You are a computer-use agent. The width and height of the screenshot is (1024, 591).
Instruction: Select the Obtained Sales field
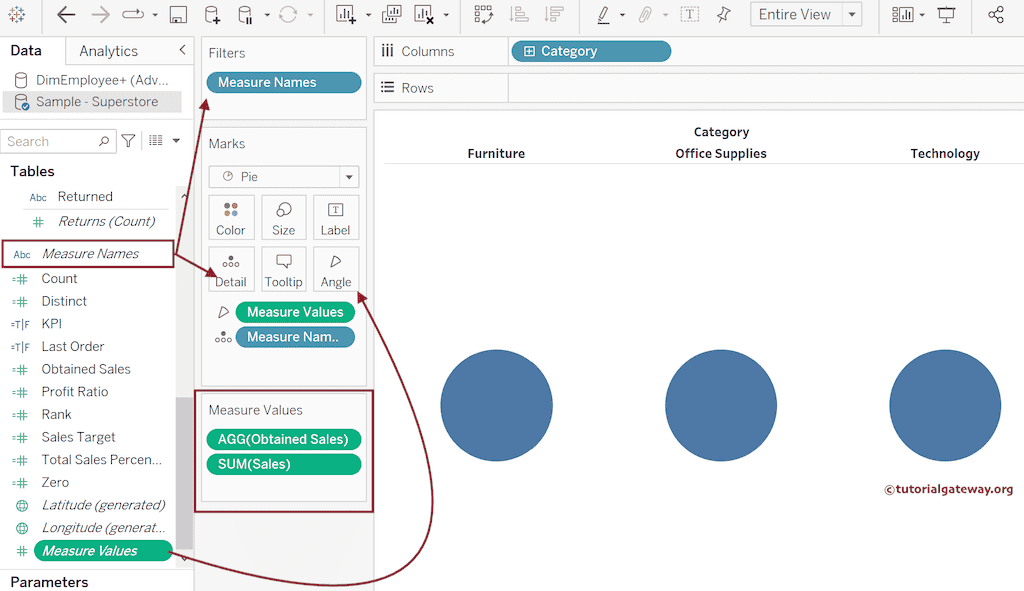[x=86, y=369]
